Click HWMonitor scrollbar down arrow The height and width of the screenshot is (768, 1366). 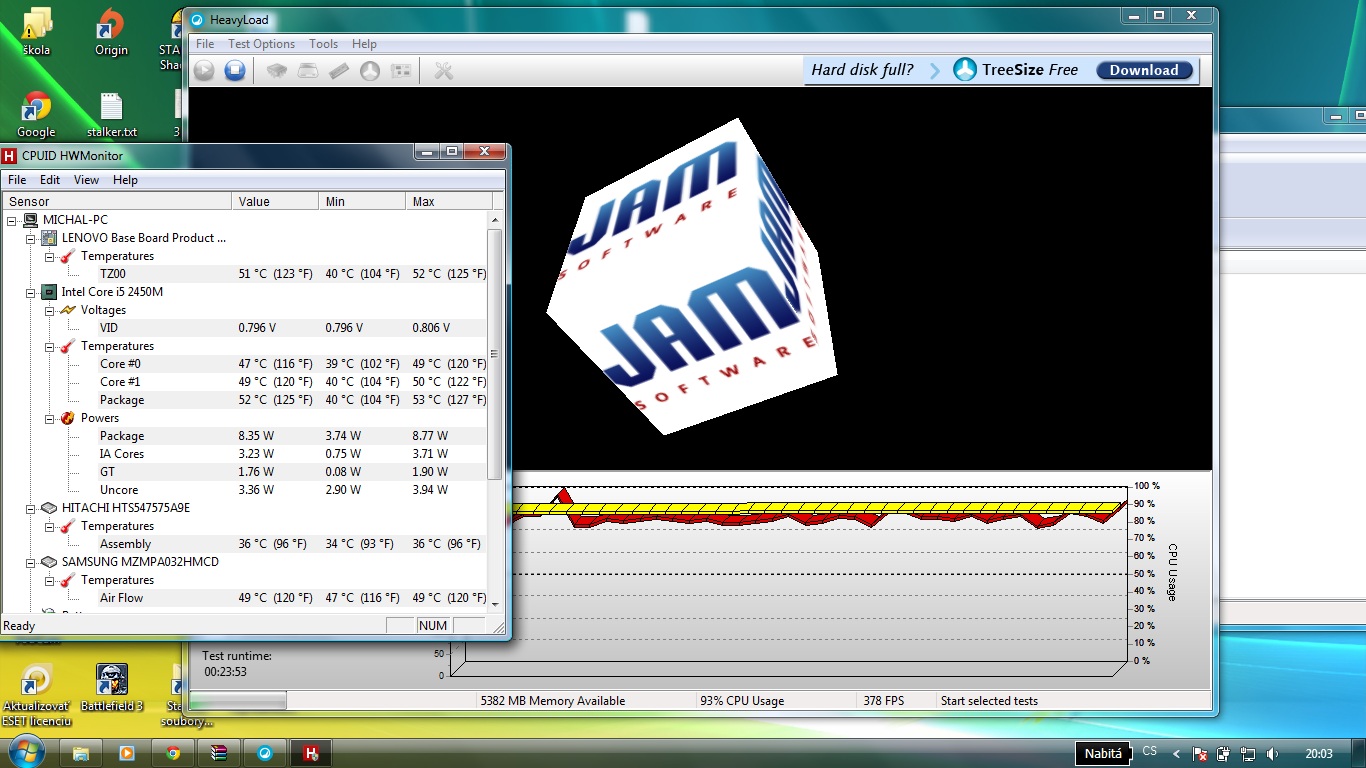(495, 603)
